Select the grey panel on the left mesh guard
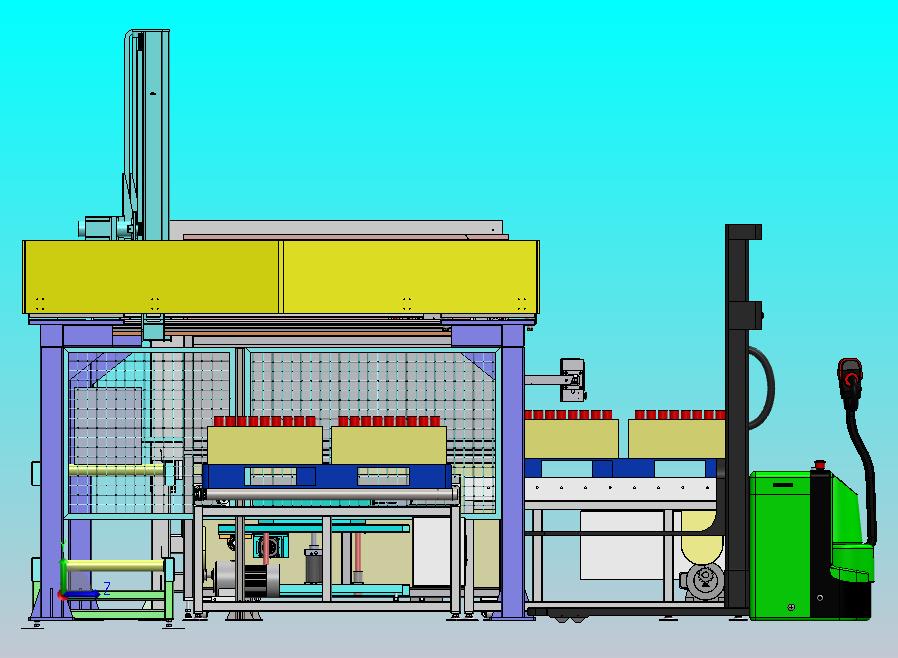Screen dimensions: 898x658 point(108,425)
